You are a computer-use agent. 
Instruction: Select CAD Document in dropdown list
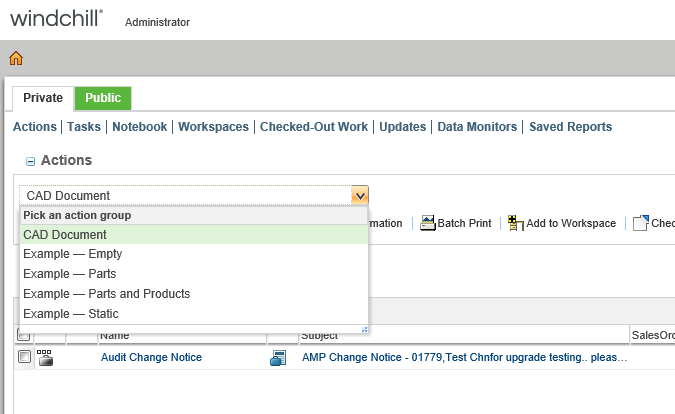pos(194,235)
